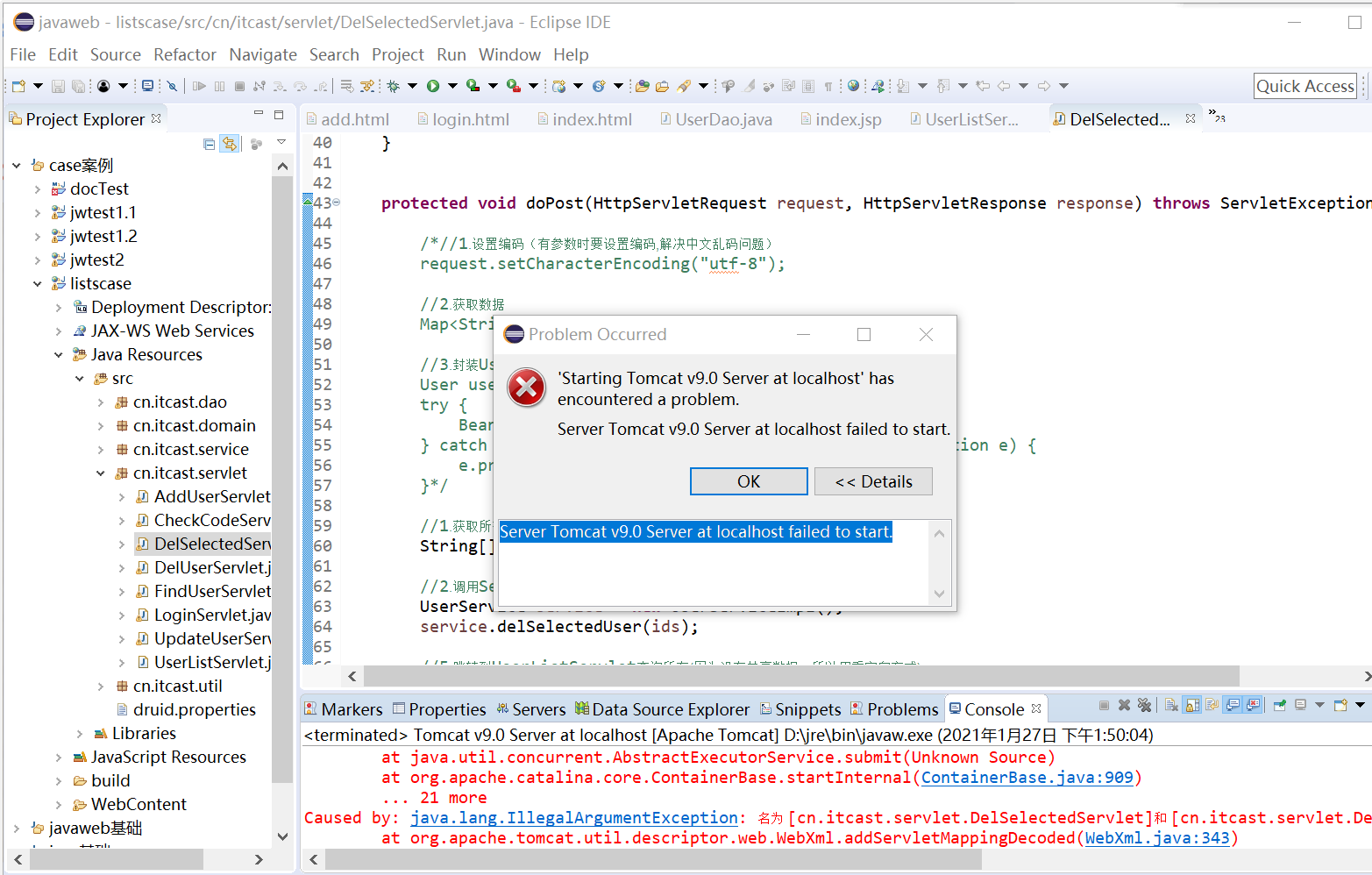Switch to the UserDao.java editor tab

(x=715, y=119)
